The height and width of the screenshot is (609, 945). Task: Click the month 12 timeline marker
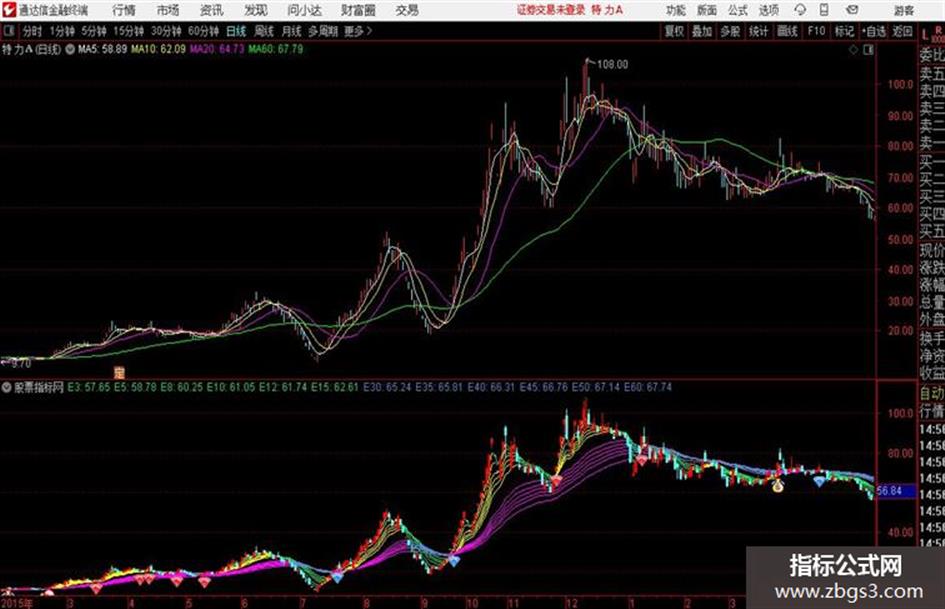coord(571,603)
